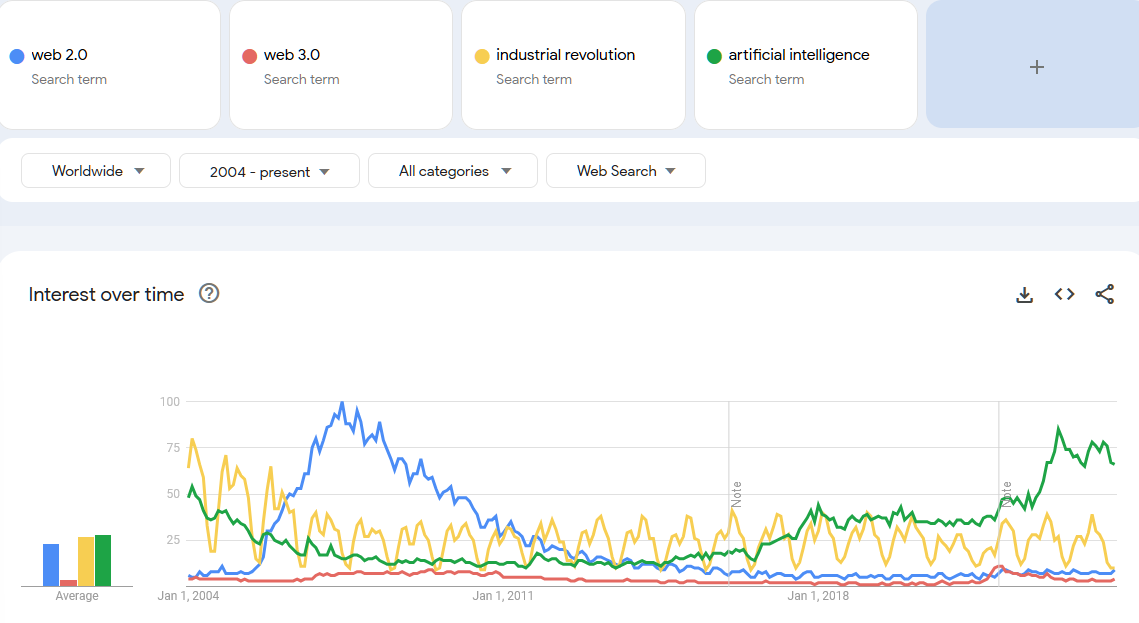Download the interest over time data
The height and width of the screenshot is (623, 1139).
pos(1024,295)
